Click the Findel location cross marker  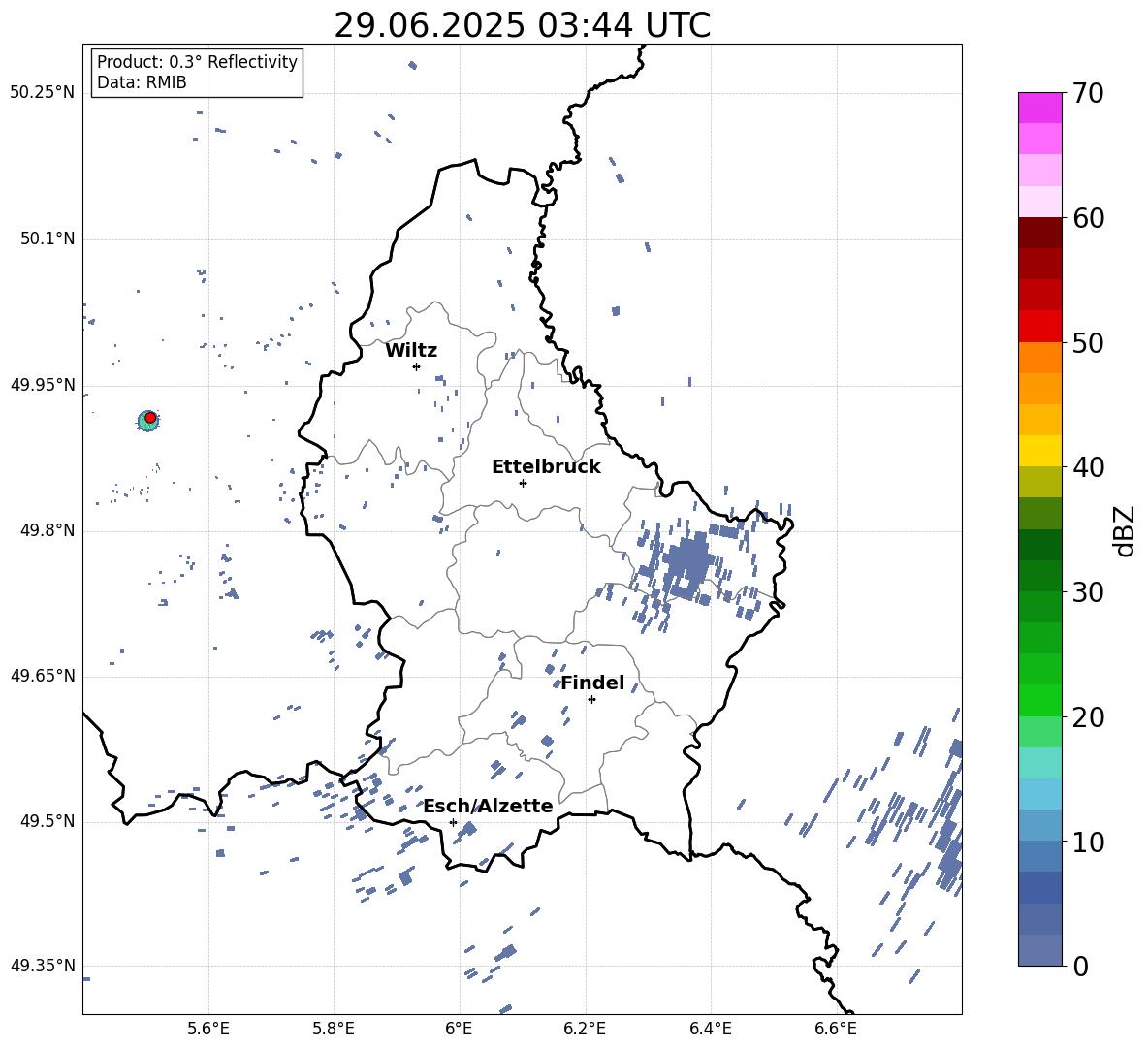(591, 699)
